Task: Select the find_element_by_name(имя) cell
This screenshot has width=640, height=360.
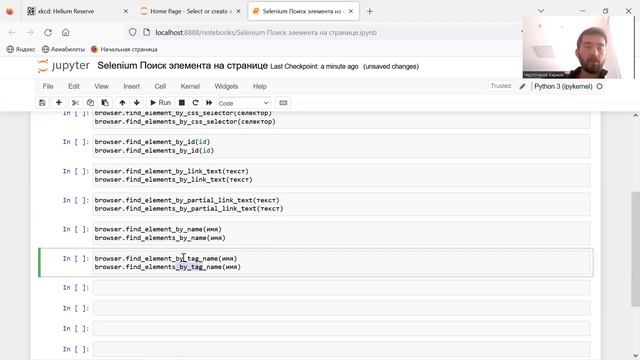Action: point(341,233)
